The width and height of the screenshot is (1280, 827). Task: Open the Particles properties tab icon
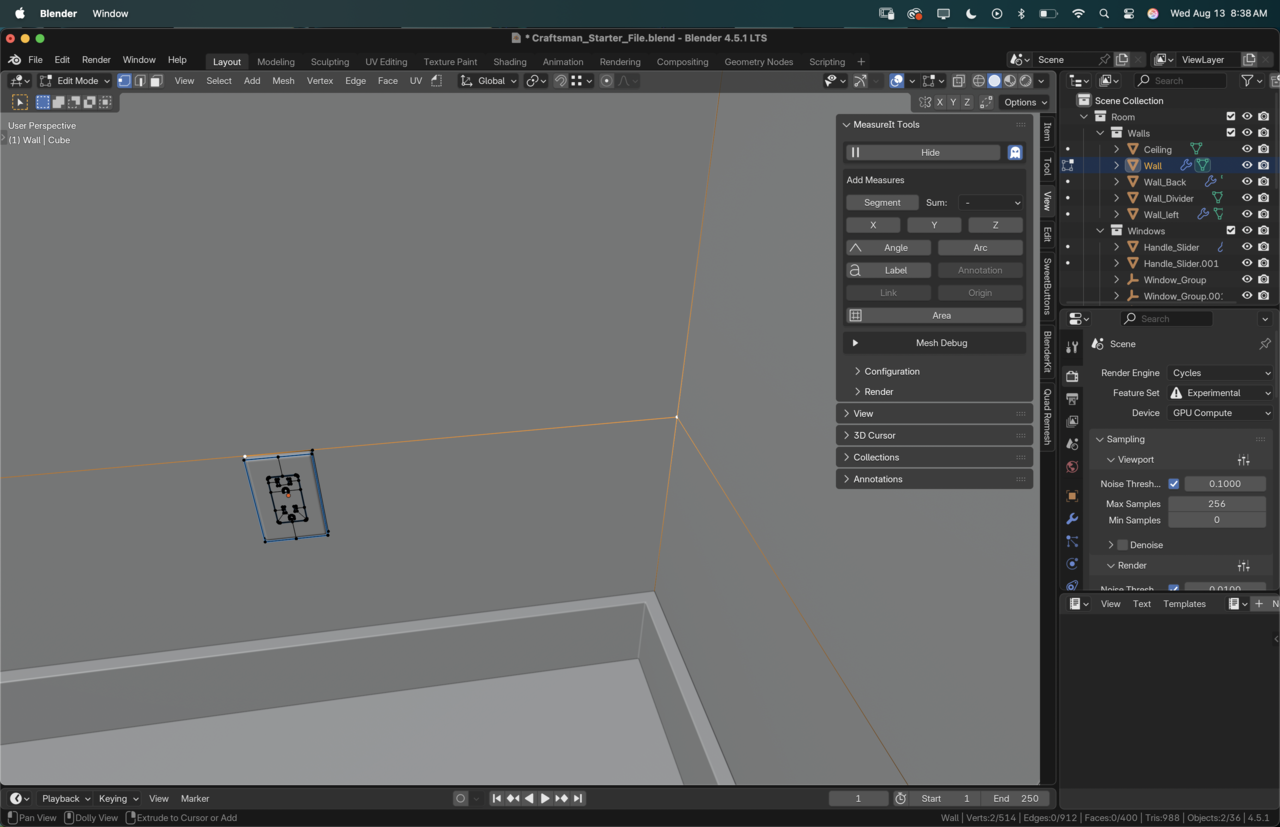coord(1072,541)
